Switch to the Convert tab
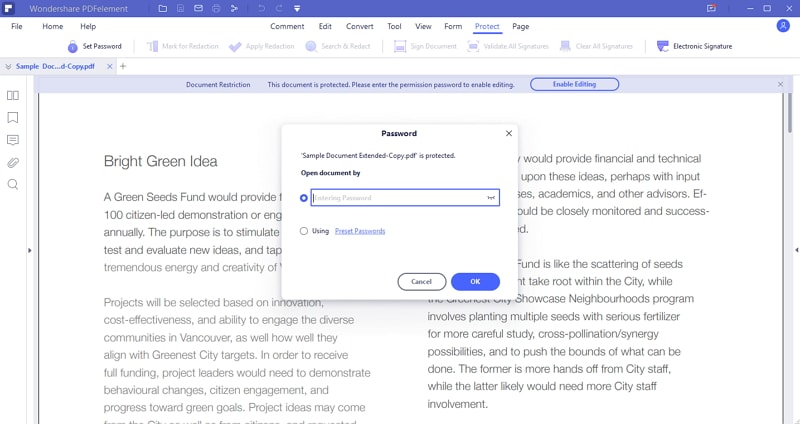 pos(360,26)
